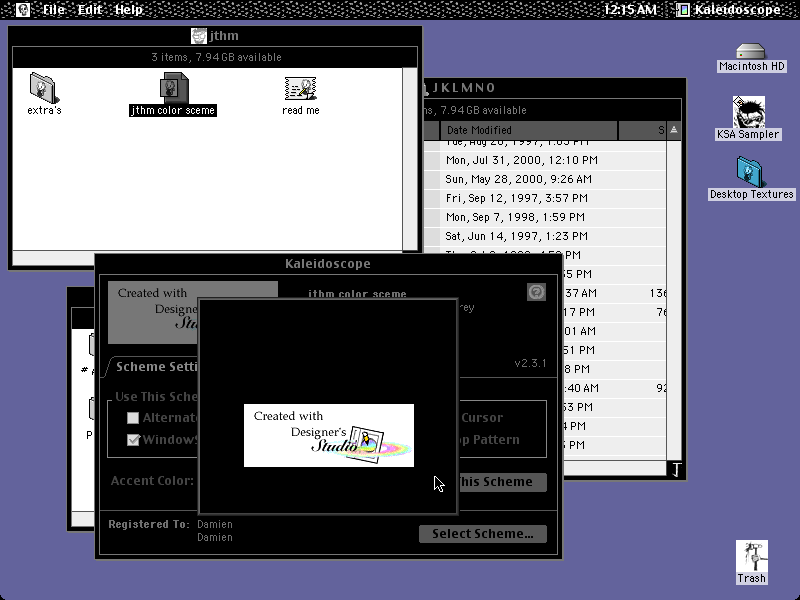This screenshot has height=600, width=800.
Task: Click the jthm window title icon
Action: click(198, 36)
